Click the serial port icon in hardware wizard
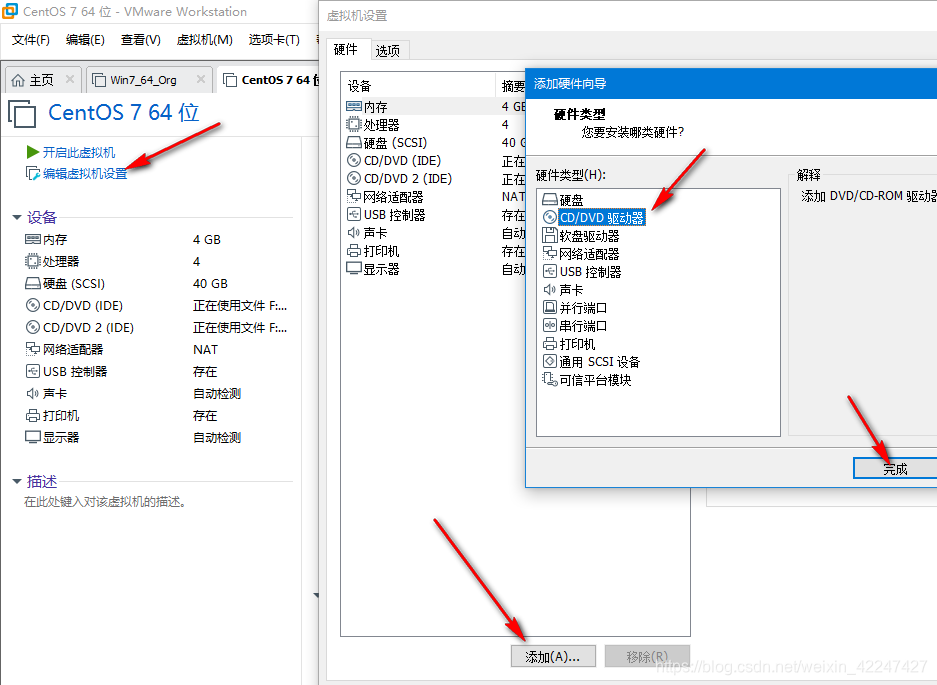This screenshot has height=685, width=937. pyautogui.click(x=550, y=325)
